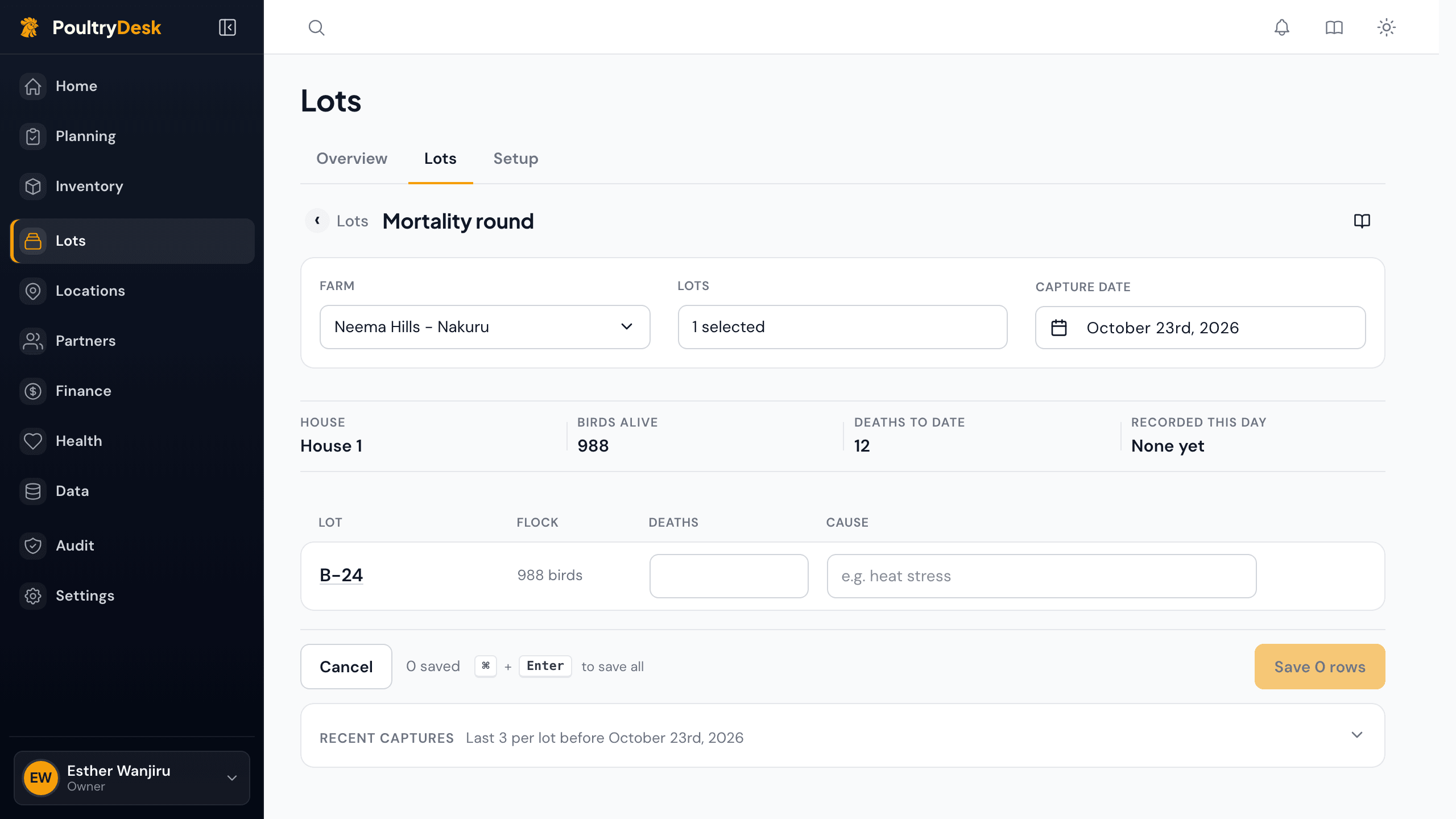Select Lots item in sidebar
Viewport: 1456px width, 819px height.
(x=132, y=241)
